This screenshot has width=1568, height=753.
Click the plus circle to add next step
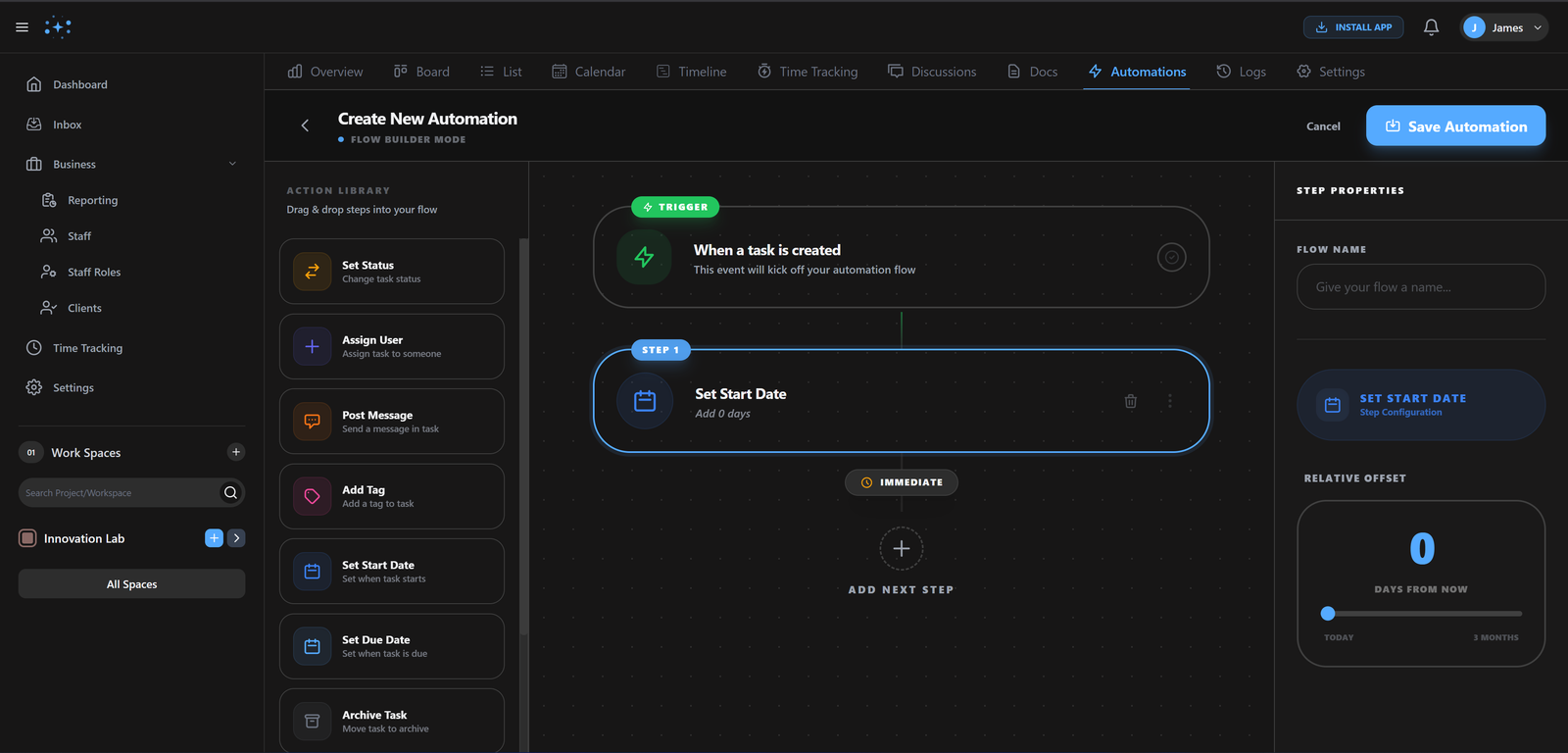pos(902,549)
